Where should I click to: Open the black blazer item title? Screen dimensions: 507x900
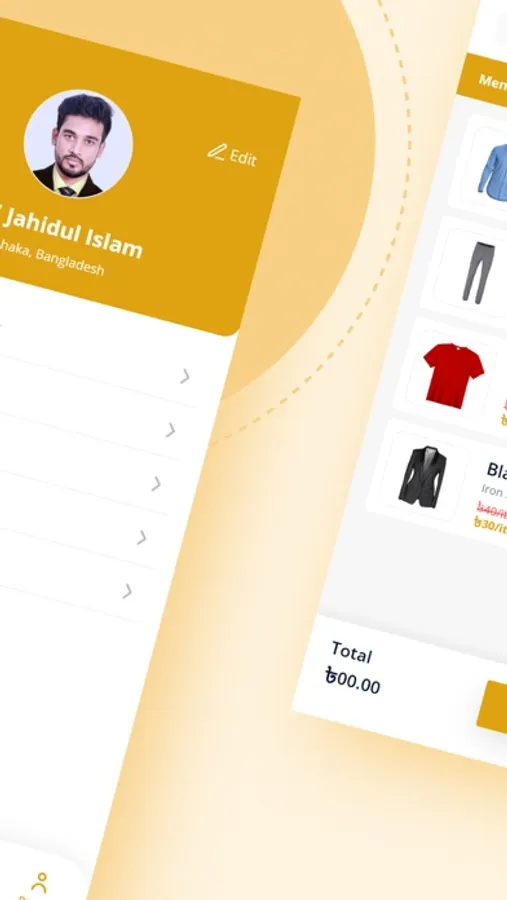point(497,470)
